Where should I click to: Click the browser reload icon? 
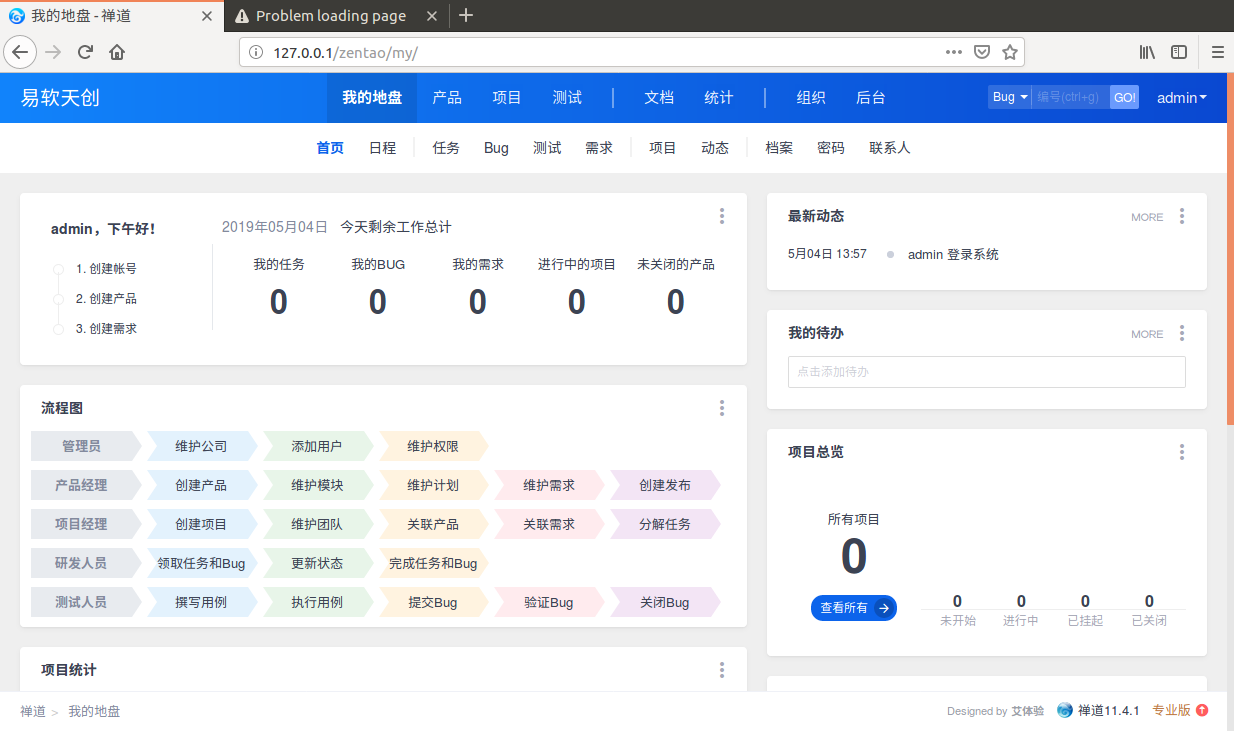click(x=86, y=52)
